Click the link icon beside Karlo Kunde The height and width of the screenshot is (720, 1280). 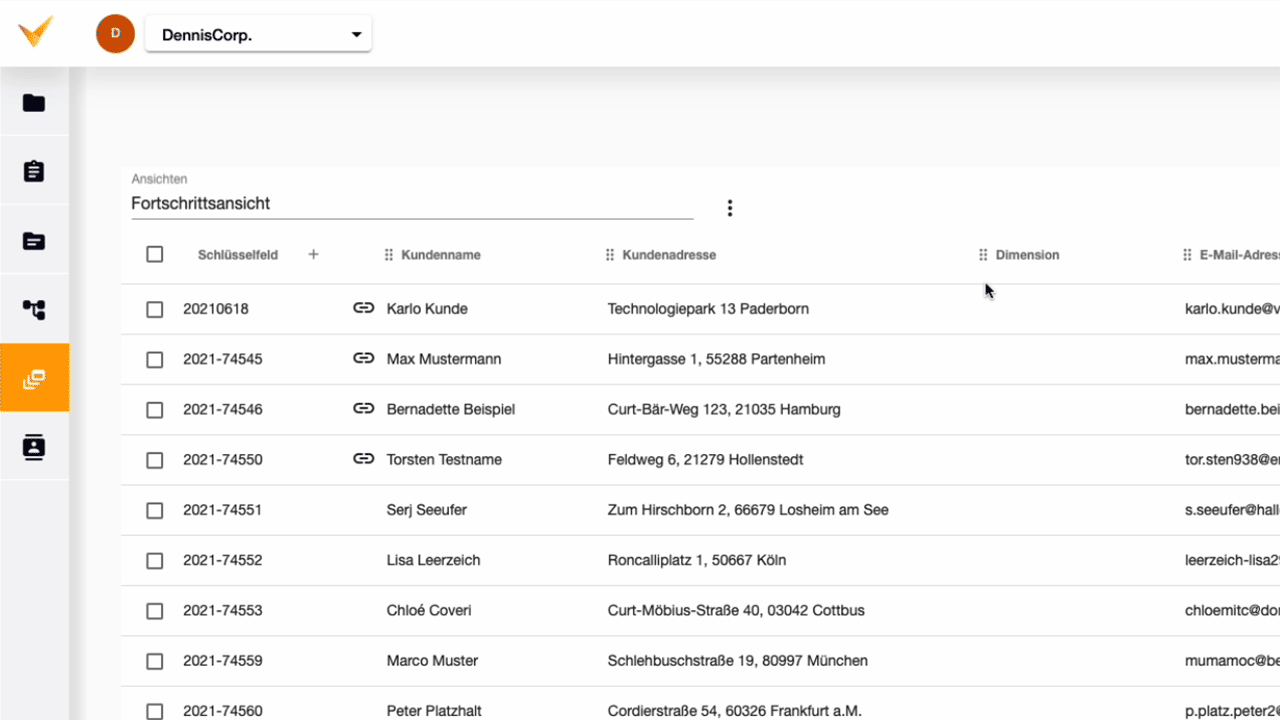pos(364,308)
